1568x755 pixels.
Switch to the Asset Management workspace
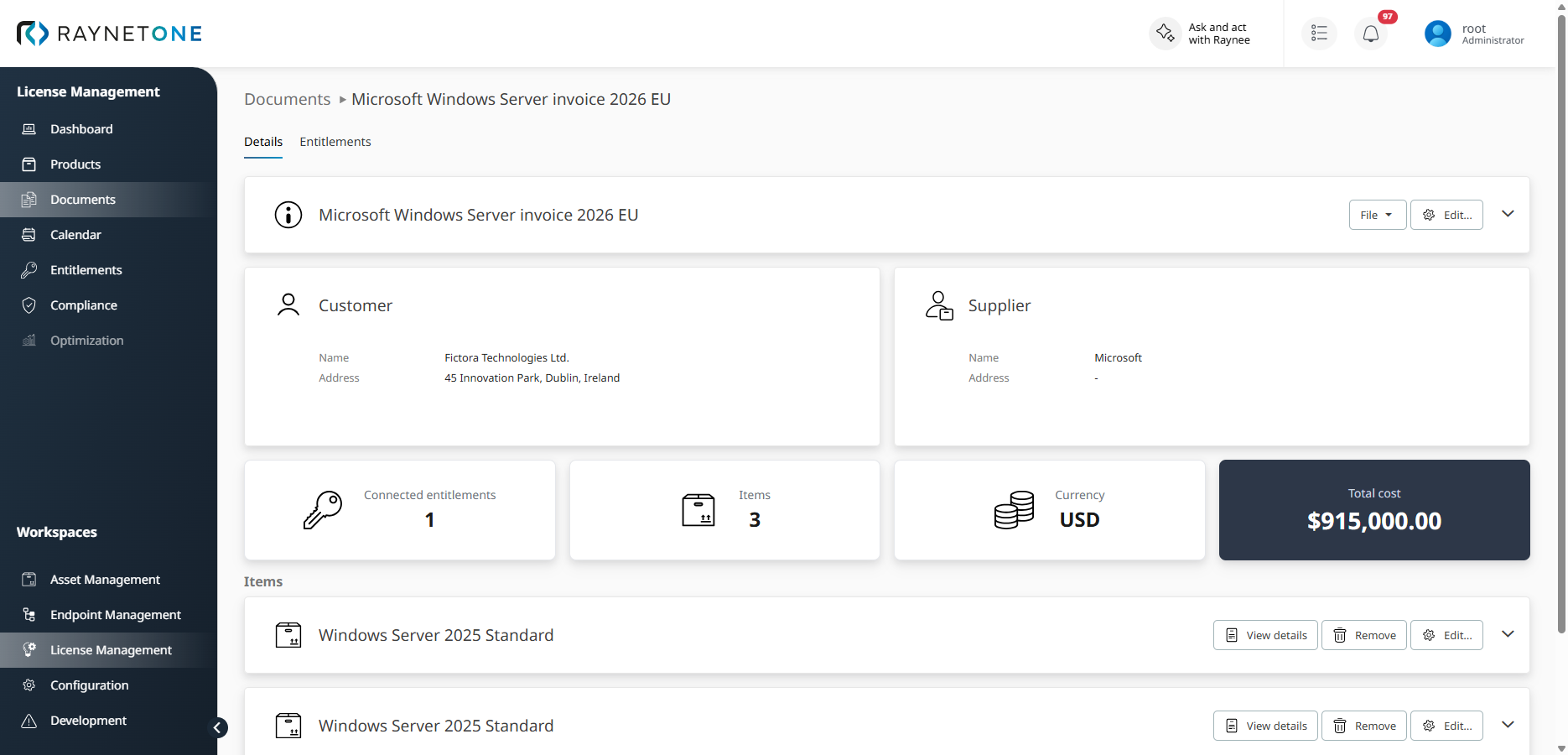108,580
